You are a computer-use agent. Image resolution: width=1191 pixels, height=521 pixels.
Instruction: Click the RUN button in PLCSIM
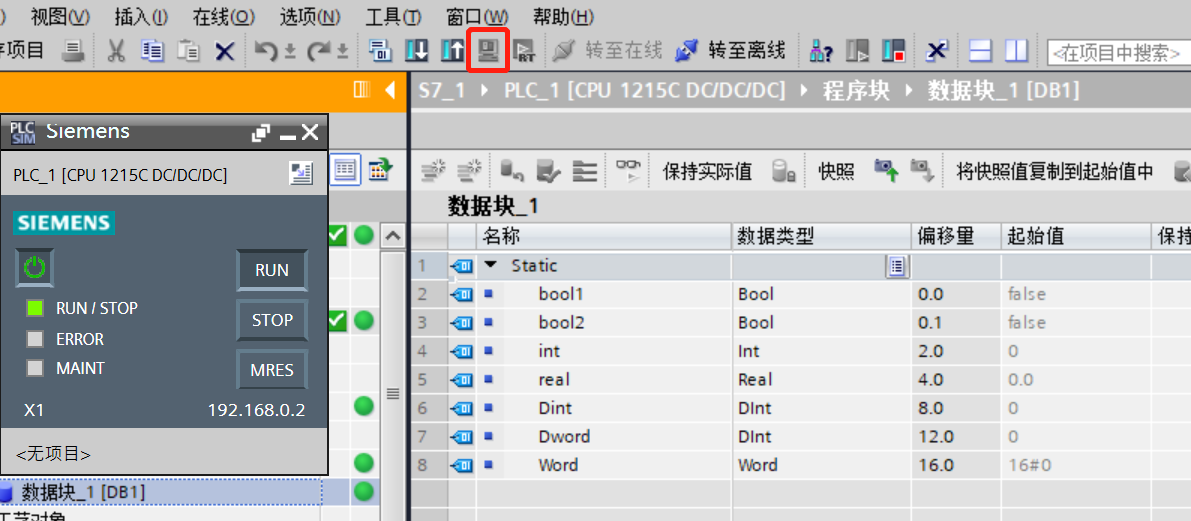(x=272, y=270)
